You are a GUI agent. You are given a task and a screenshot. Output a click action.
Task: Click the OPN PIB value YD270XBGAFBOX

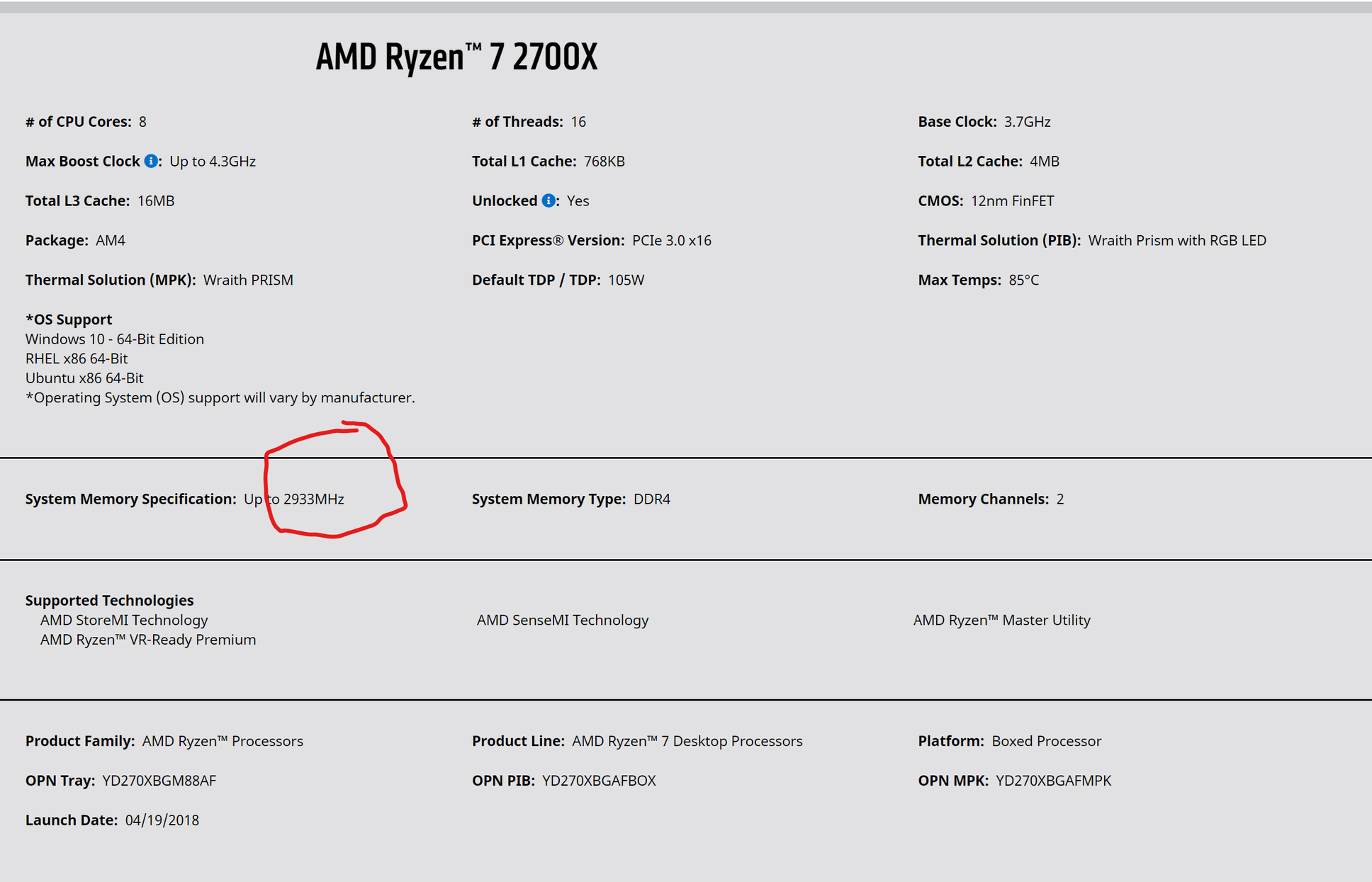599,781
